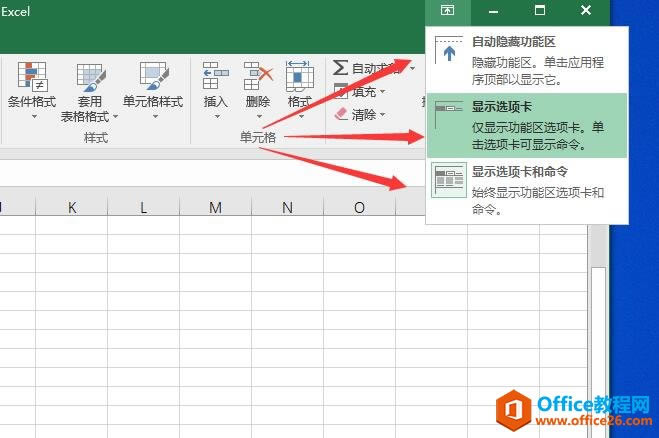Open 套用表格格式 table format gallery
The height and width of the screenshot is (438, 659).
pyautogui.click(x=89, y=93)
